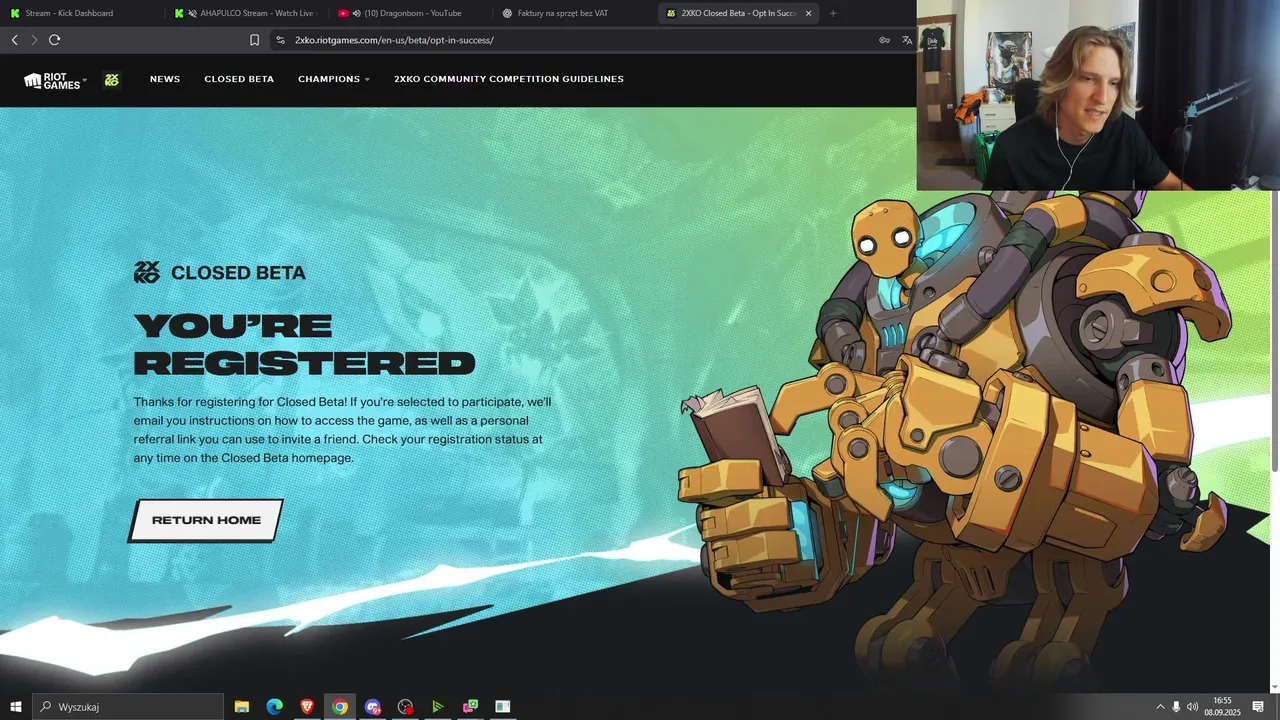Image resolution: width=1280 pixels, height=720 pixels.
Task: Open the NEWS menu item
Action: (165, 79)
